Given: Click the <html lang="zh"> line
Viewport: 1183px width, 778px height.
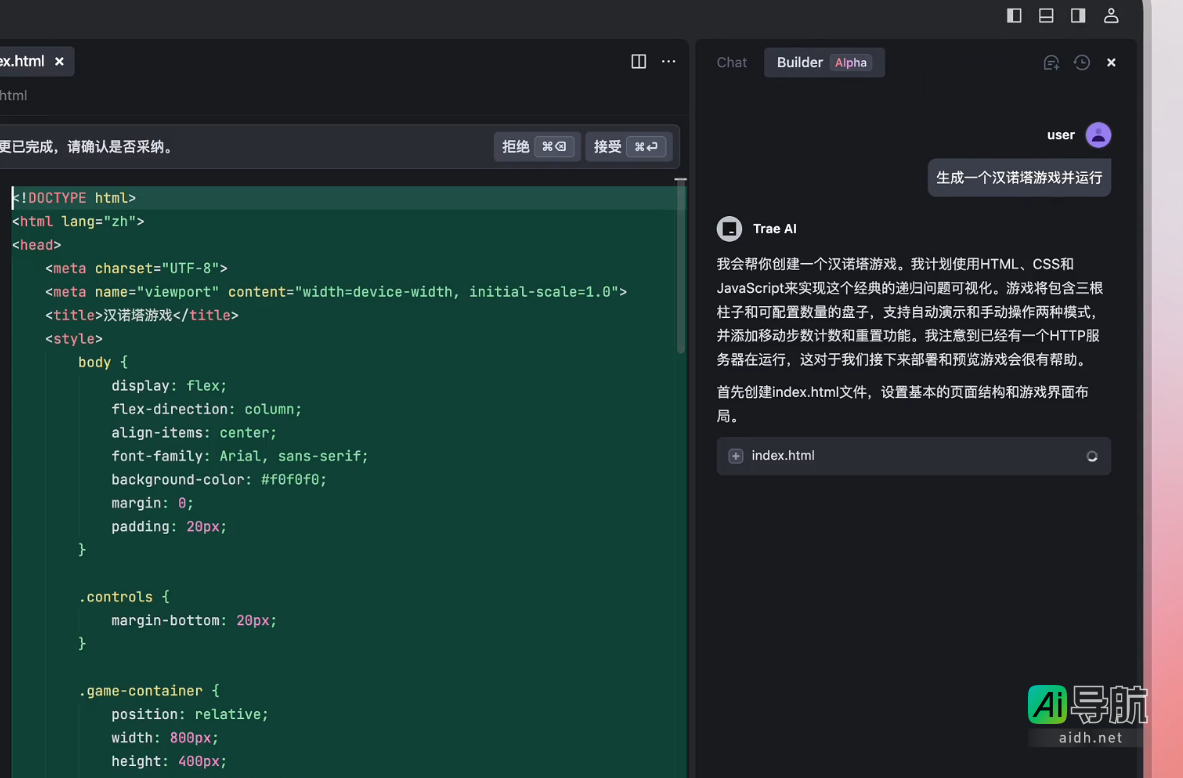Looking at the screenshot, I should [78, 222].
